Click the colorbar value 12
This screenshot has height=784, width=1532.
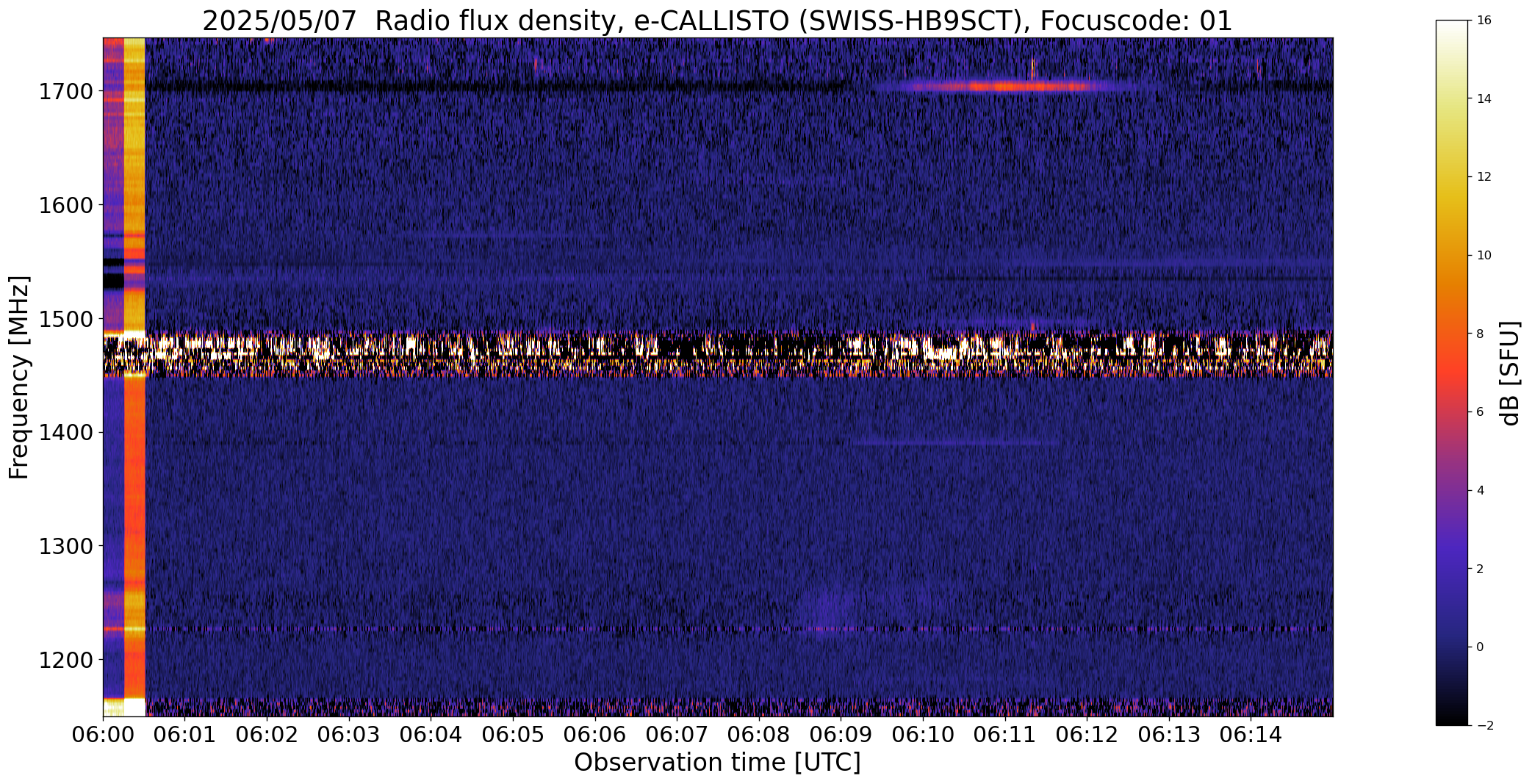tap(1484, 176)
